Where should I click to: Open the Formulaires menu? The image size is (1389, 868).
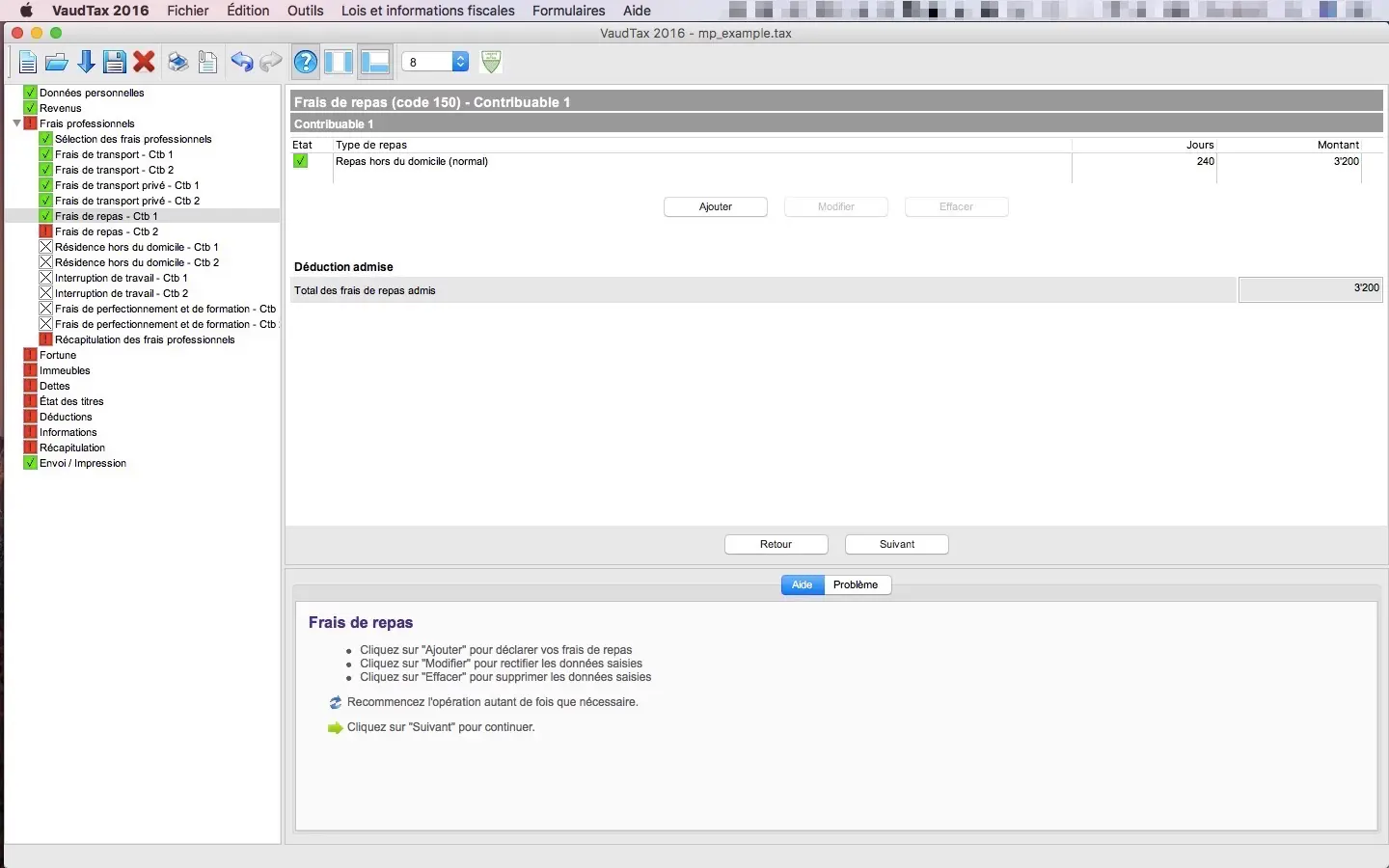tap(569, 11)
